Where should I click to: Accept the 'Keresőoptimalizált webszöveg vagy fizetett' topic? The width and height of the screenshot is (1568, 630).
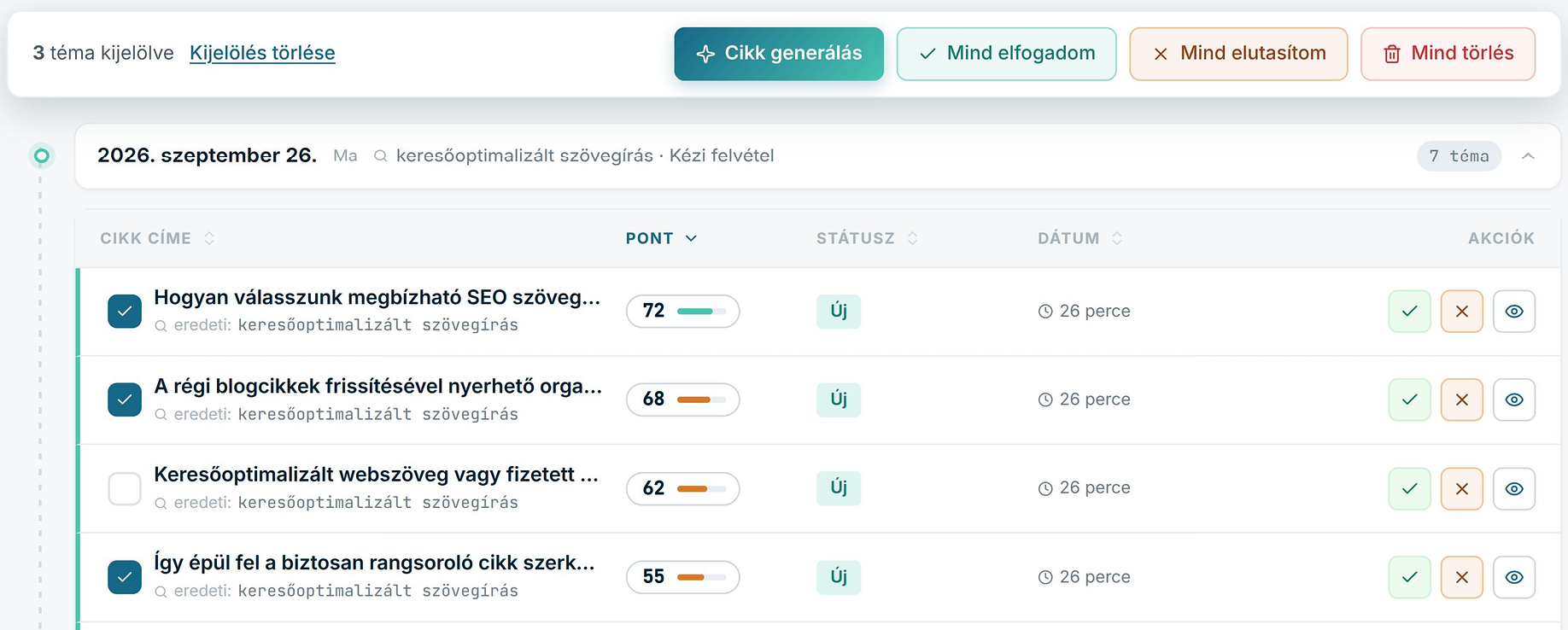(x=1410, y=488)
